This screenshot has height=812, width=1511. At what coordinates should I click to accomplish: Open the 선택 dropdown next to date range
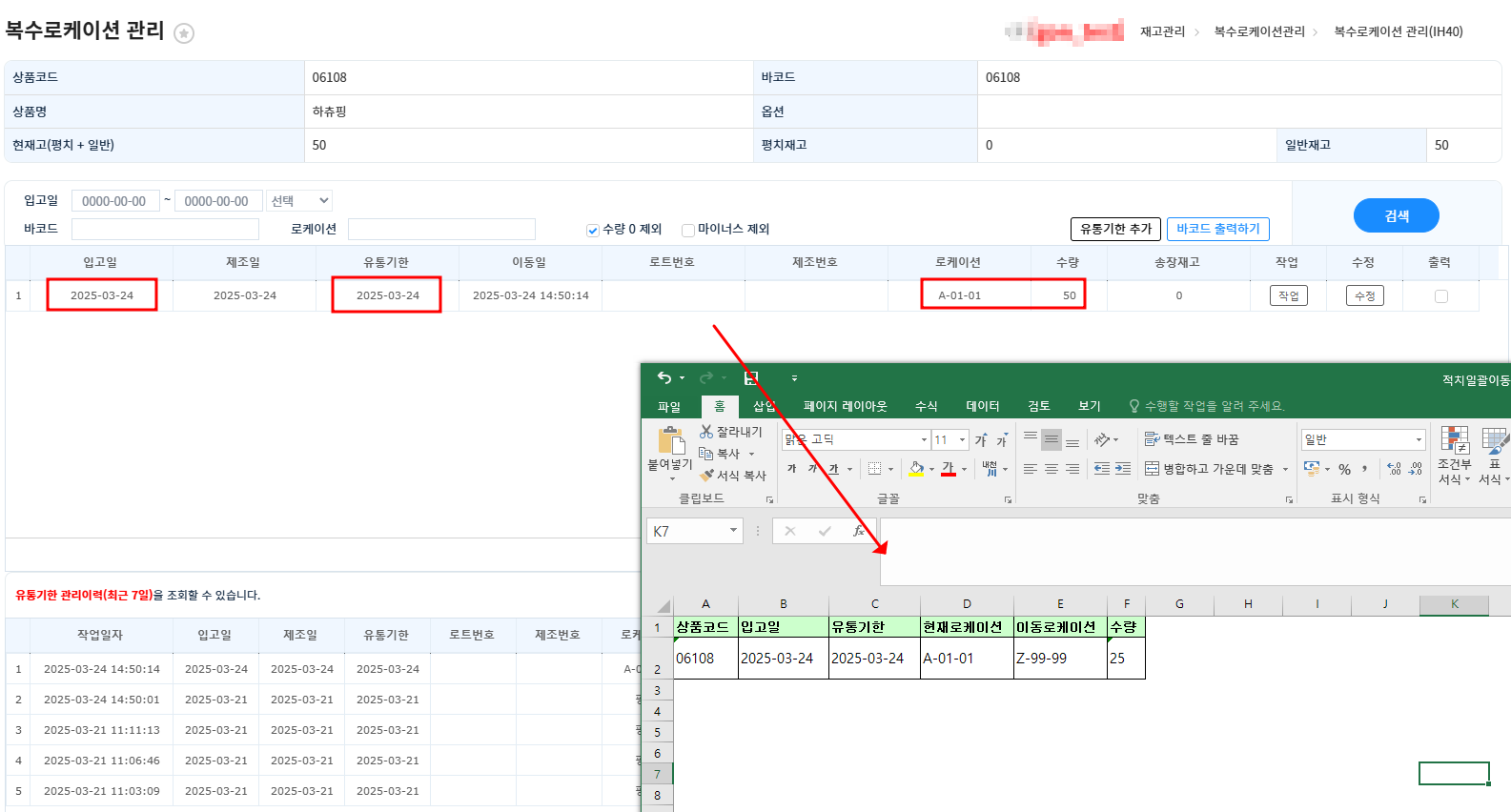coord(299,201)
